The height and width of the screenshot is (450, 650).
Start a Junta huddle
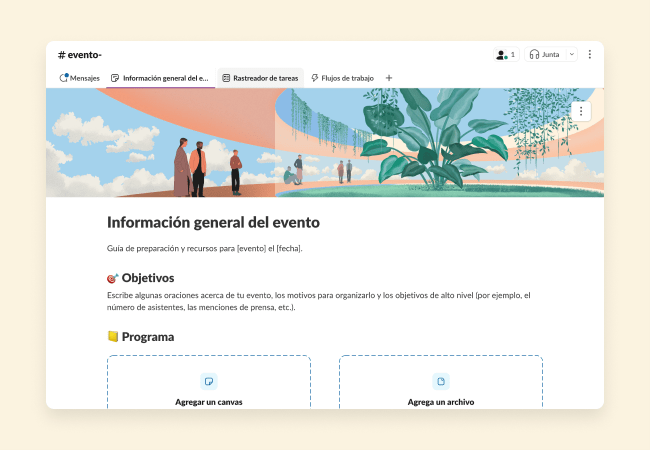[545, 55]
